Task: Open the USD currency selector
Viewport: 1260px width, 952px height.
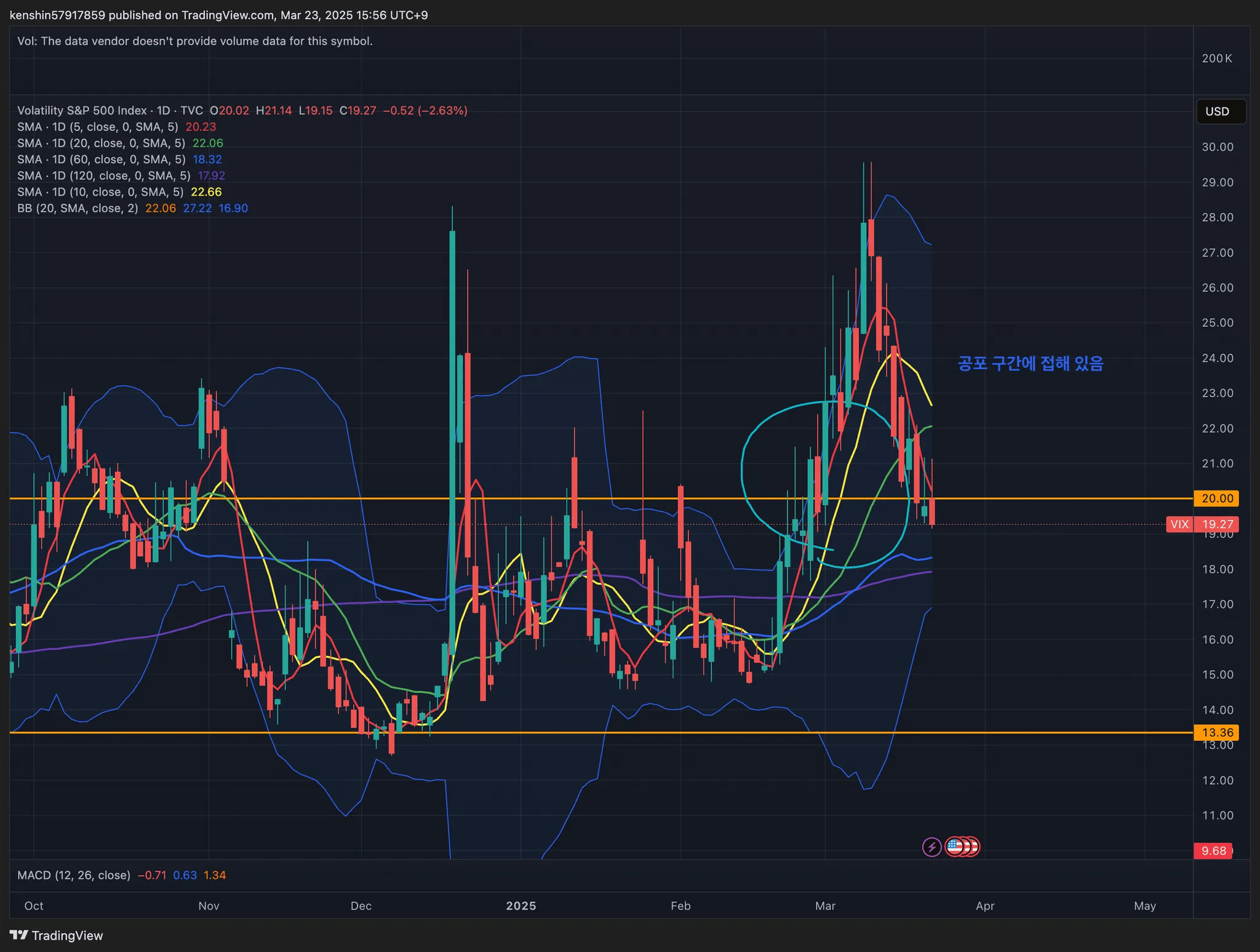Action: tap(1221, 111)
